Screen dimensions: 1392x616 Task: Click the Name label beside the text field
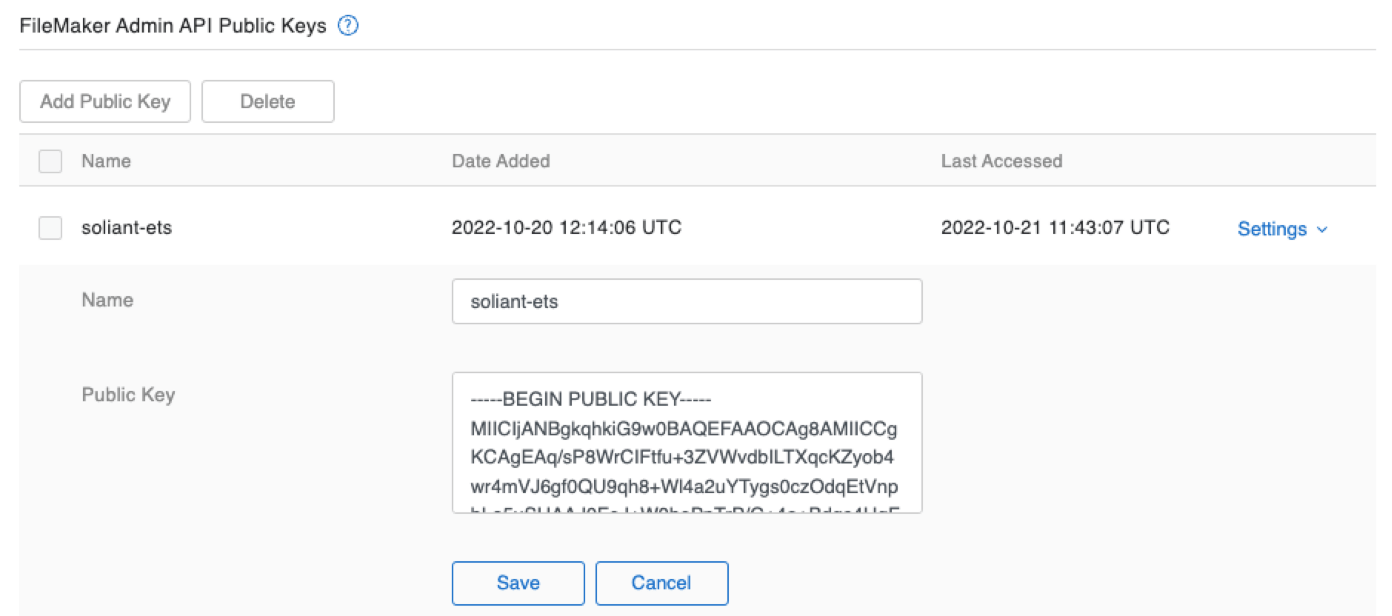(107, 300)
